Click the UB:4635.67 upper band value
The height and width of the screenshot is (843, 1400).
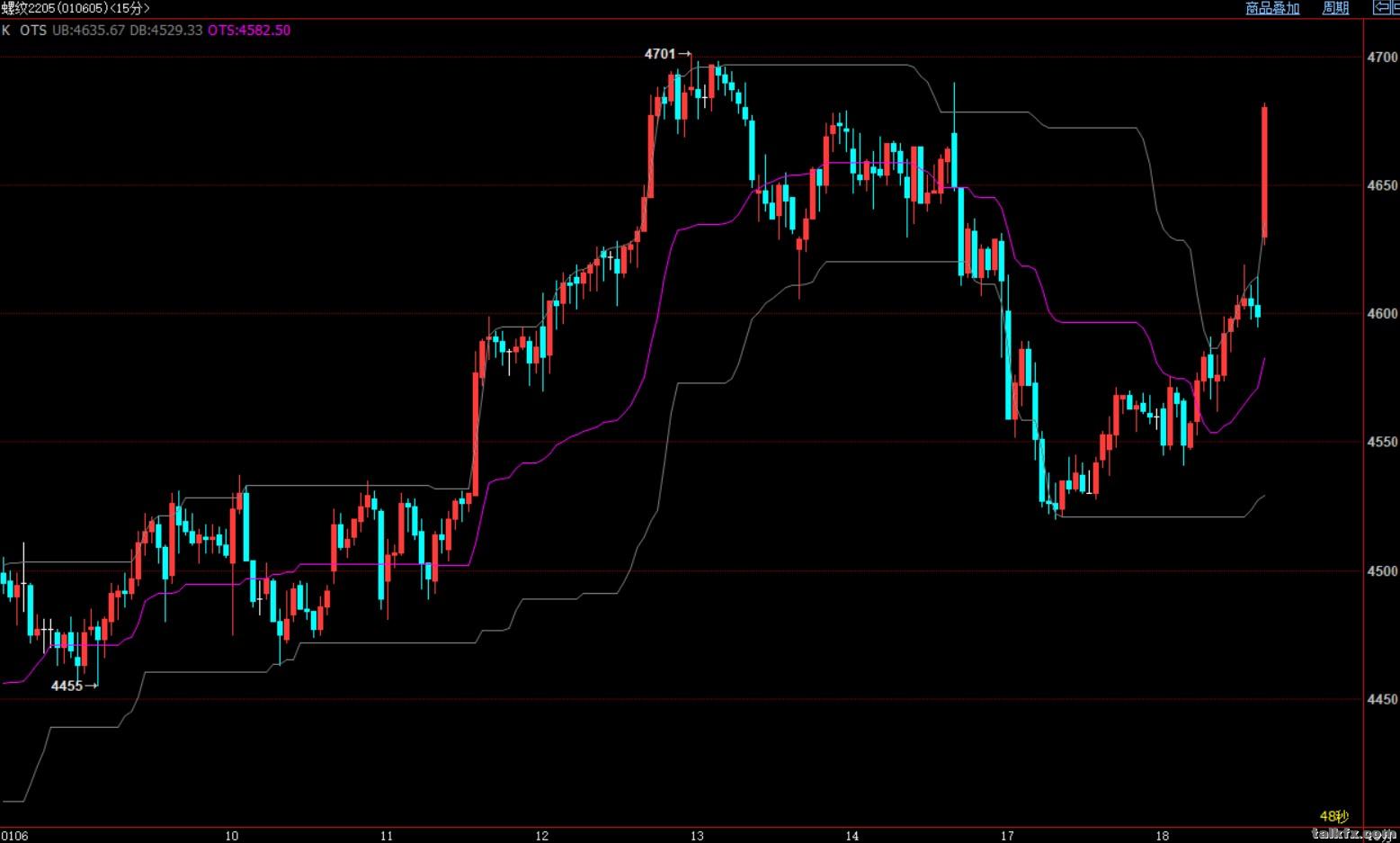[89, 30]
